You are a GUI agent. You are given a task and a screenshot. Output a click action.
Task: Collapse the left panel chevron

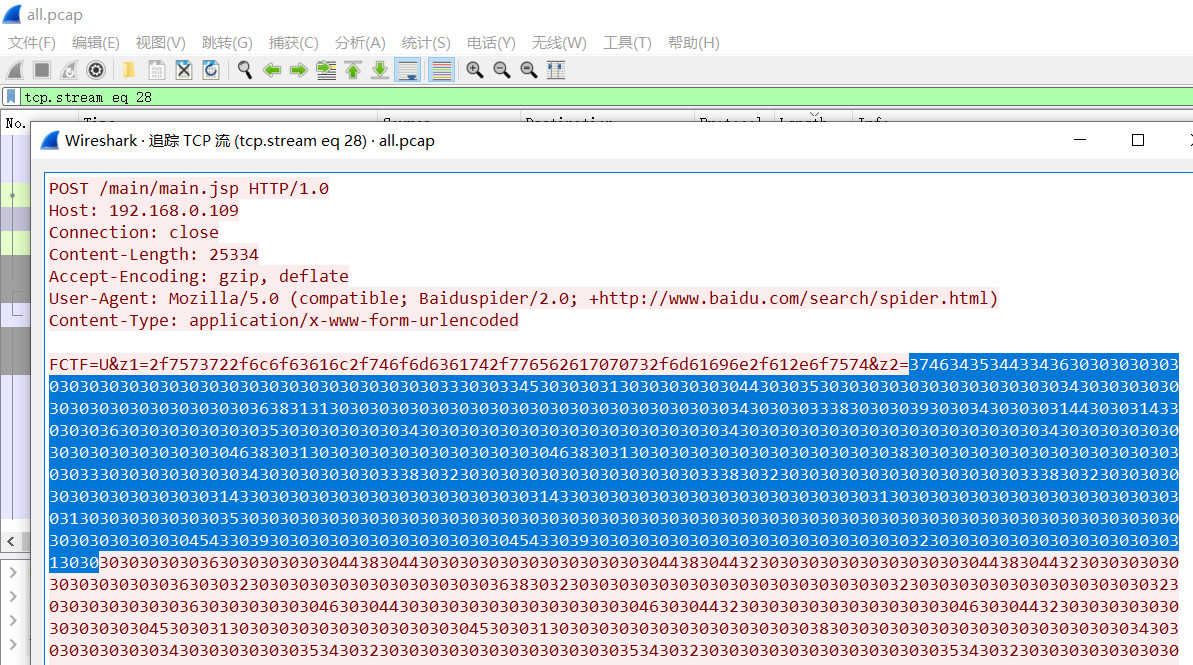12,540
